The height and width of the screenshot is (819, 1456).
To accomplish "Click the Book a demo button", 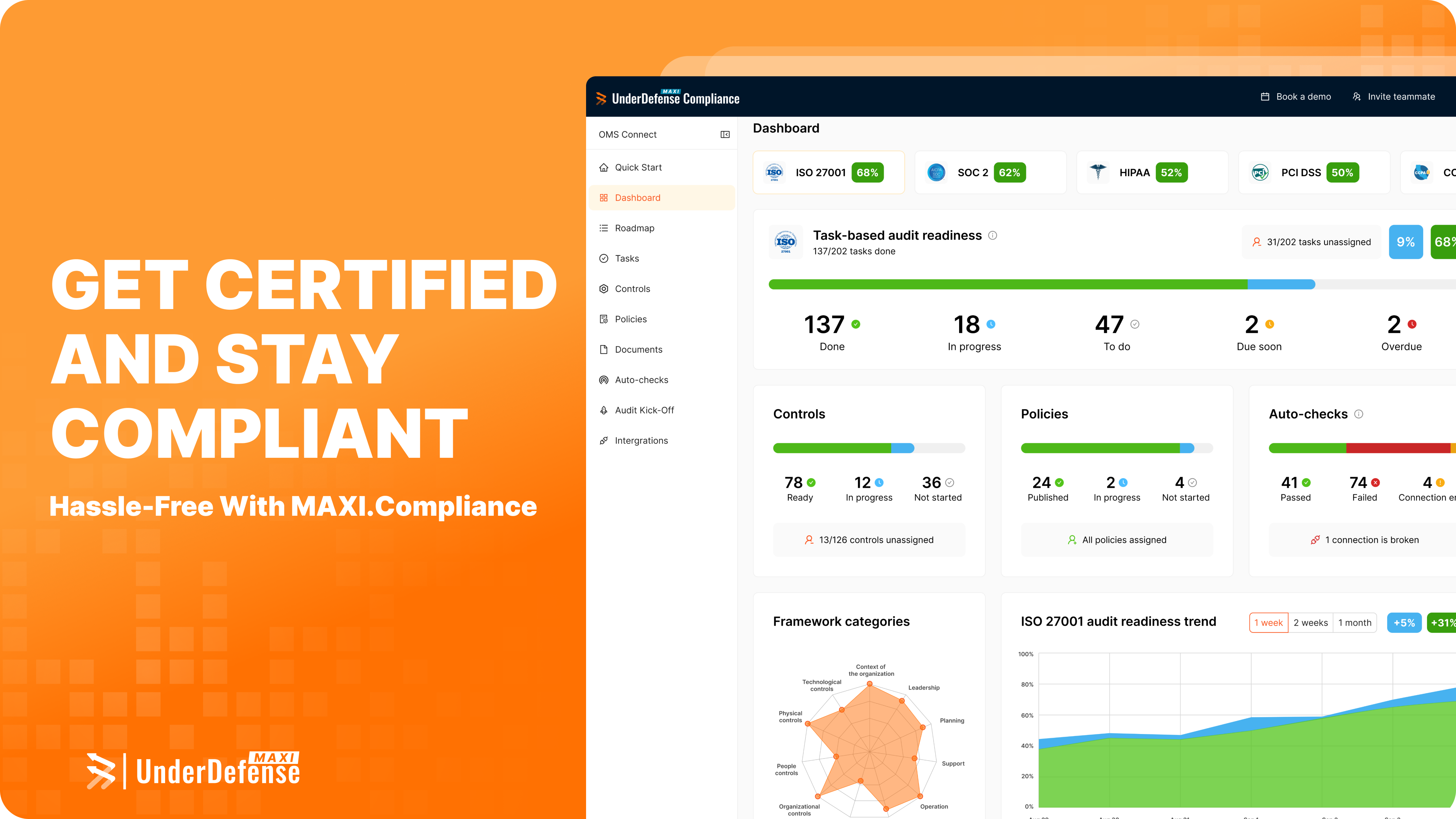I will pos(1295,96).
